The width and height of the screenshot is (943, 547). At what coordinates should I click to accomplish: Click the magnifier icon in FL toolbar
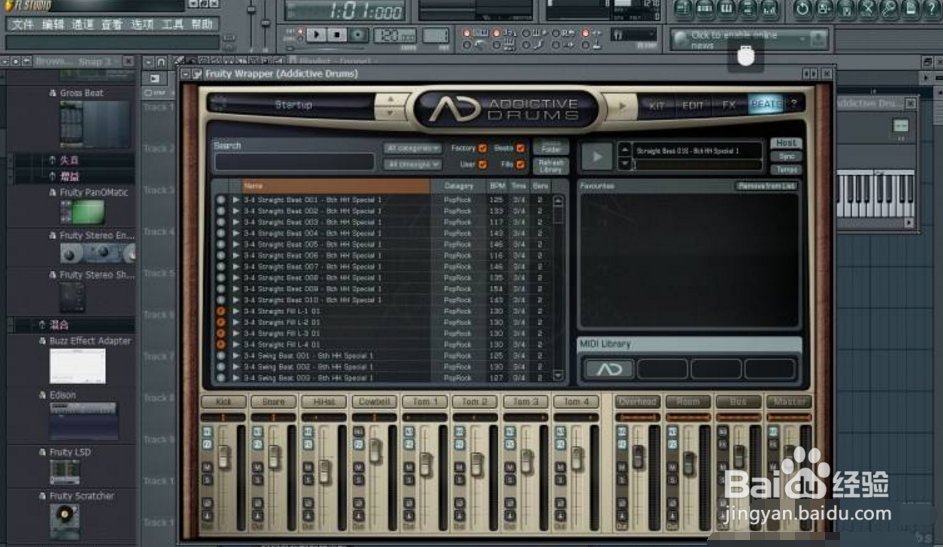coord(889,8)
